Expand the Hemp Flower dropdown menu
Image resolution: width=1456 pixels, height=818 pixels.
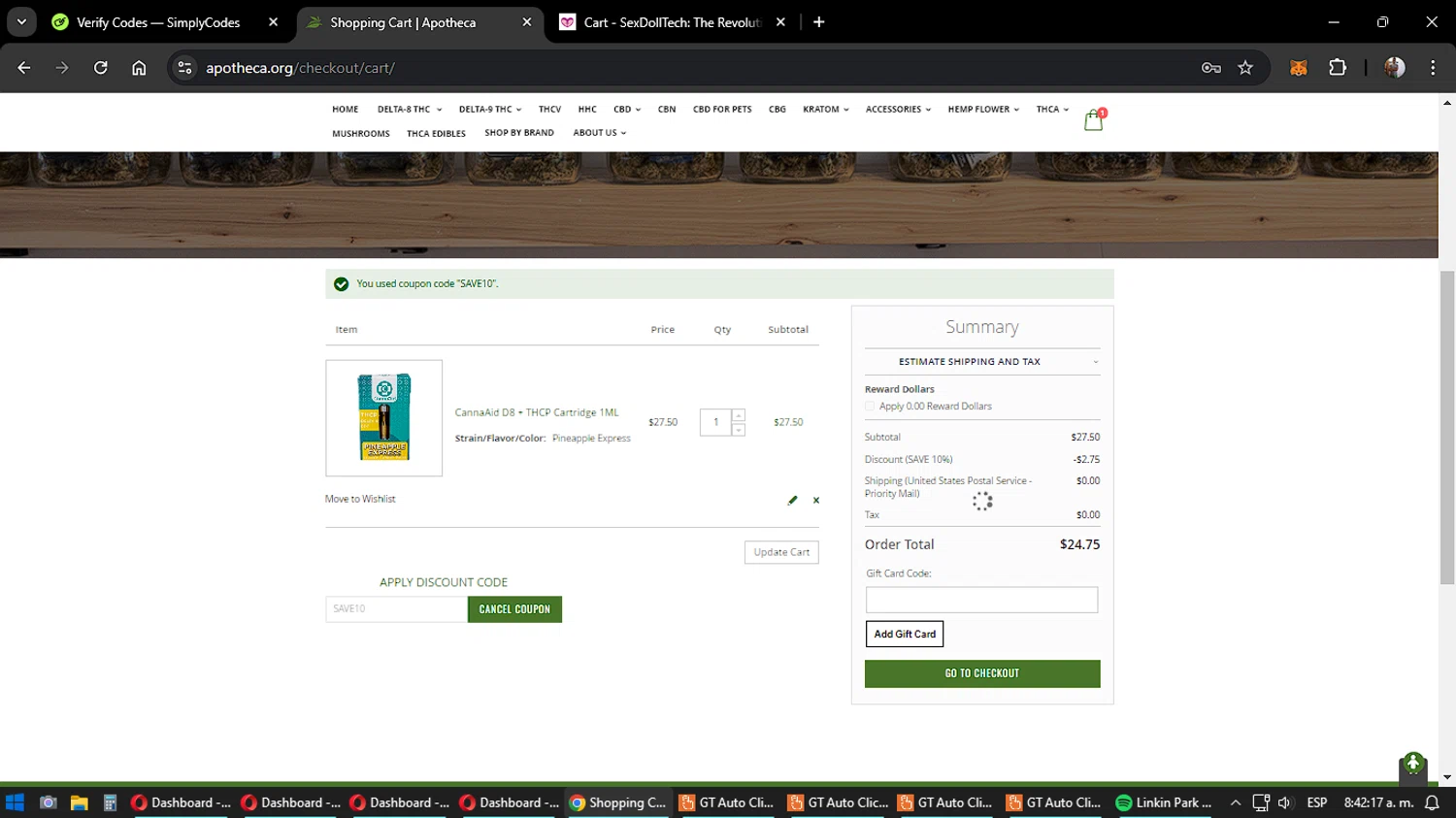(x=983, y=110)
